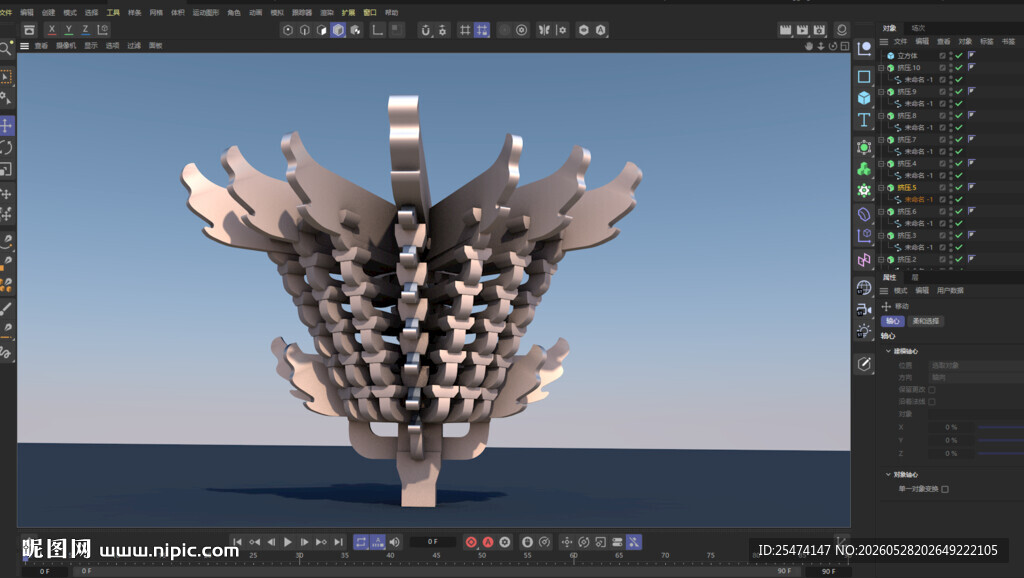This screenshot has width=1024, height=578.
Task: Add a Cube primitive from palette
Action: 864,98
